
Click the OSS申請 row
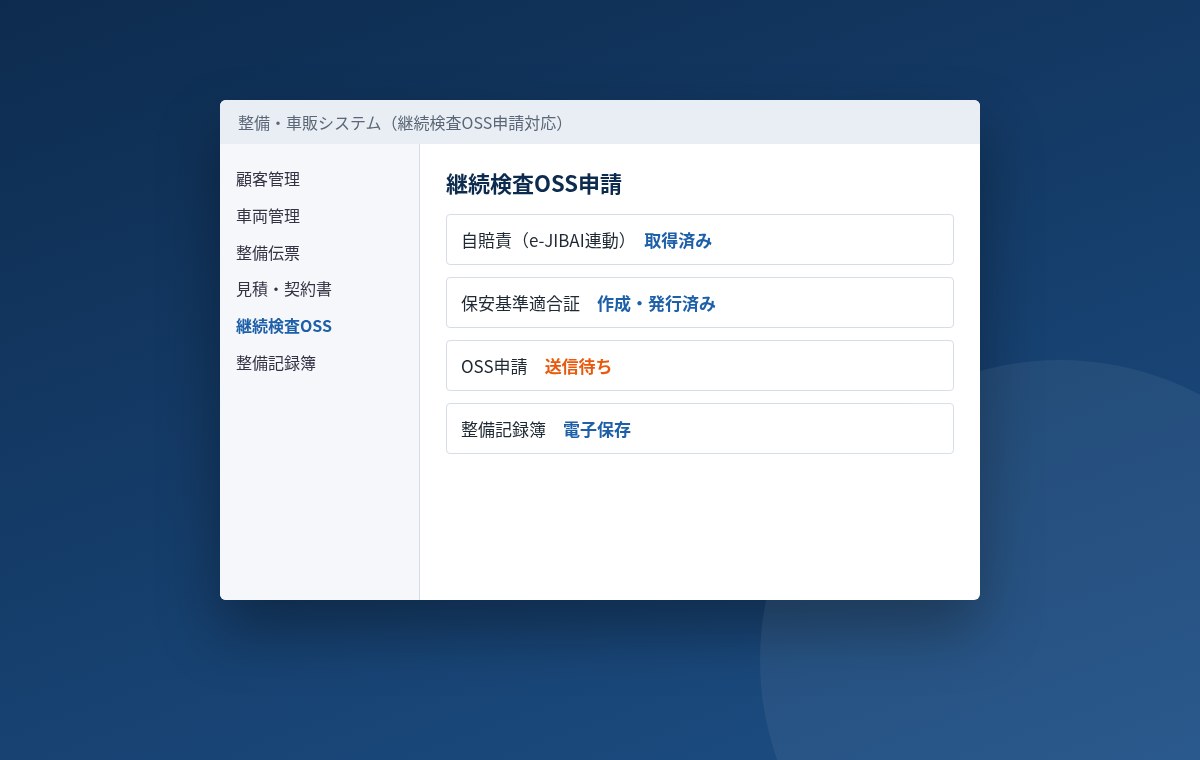point(700,366)
